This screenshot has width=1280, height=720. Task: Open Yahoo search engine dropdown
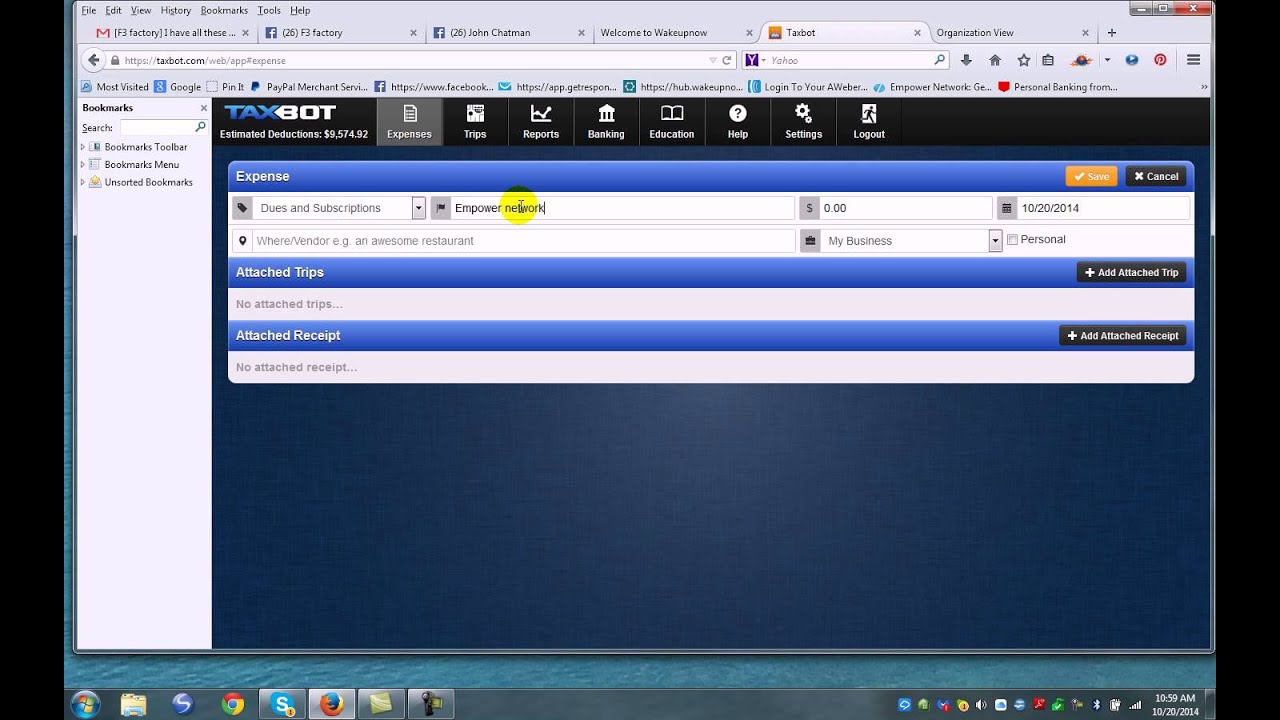click(763, 60)
